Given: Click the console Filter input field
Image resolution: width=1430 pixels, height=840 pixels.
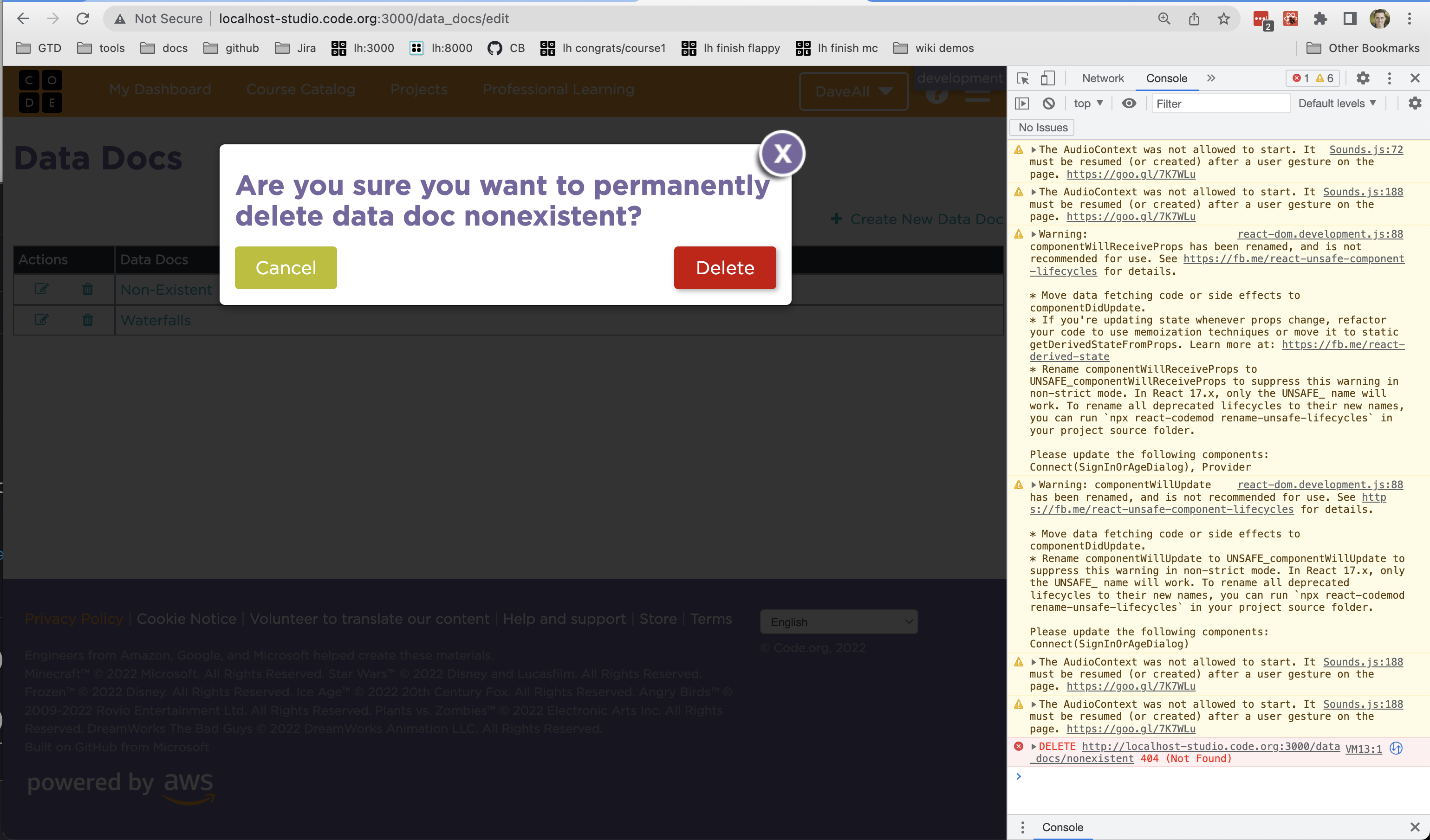Looking at the screenshot, I should tap(1221, 103).
